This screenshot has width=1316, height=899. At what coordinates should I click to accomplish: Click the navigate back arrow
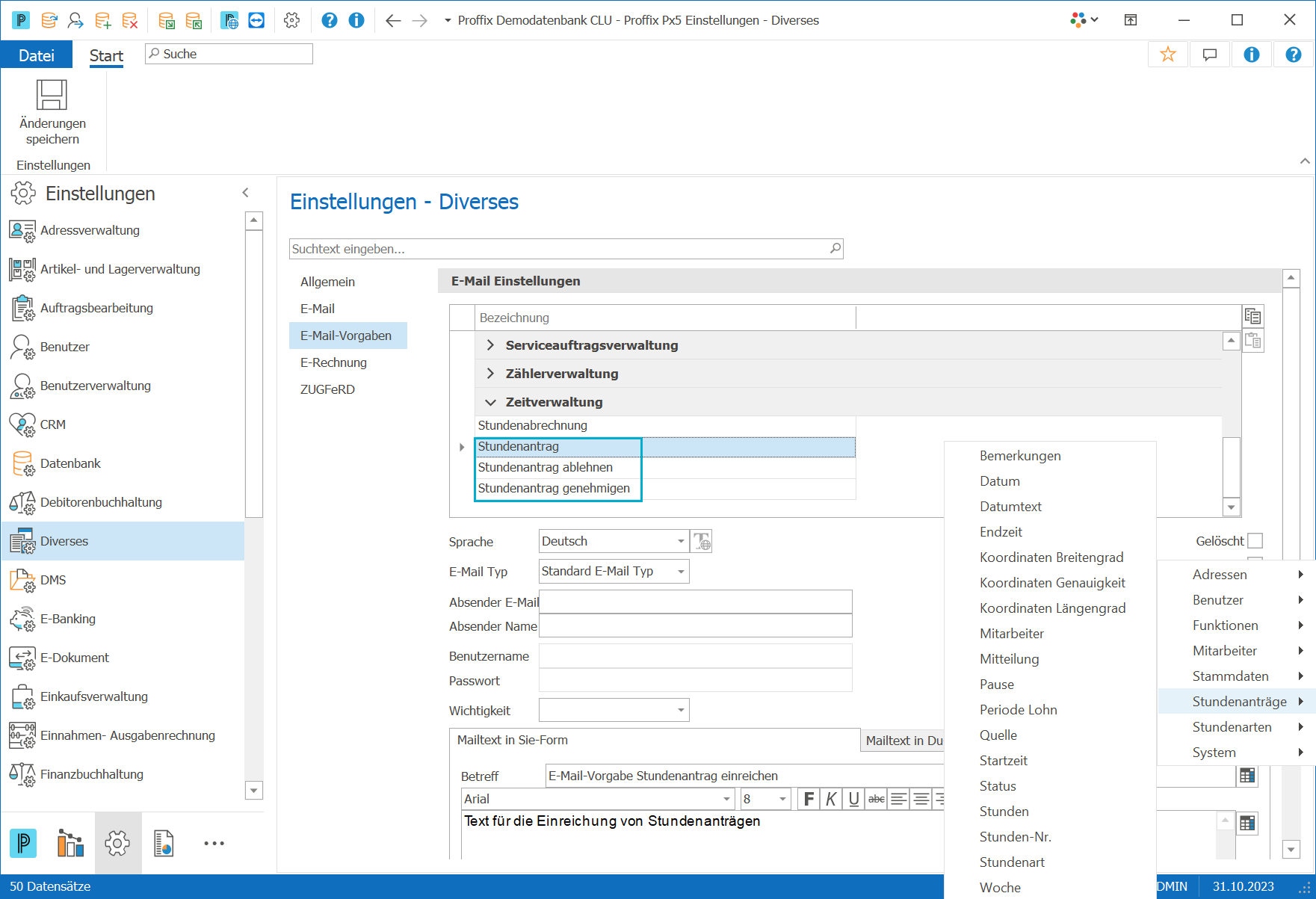point(393,21)
